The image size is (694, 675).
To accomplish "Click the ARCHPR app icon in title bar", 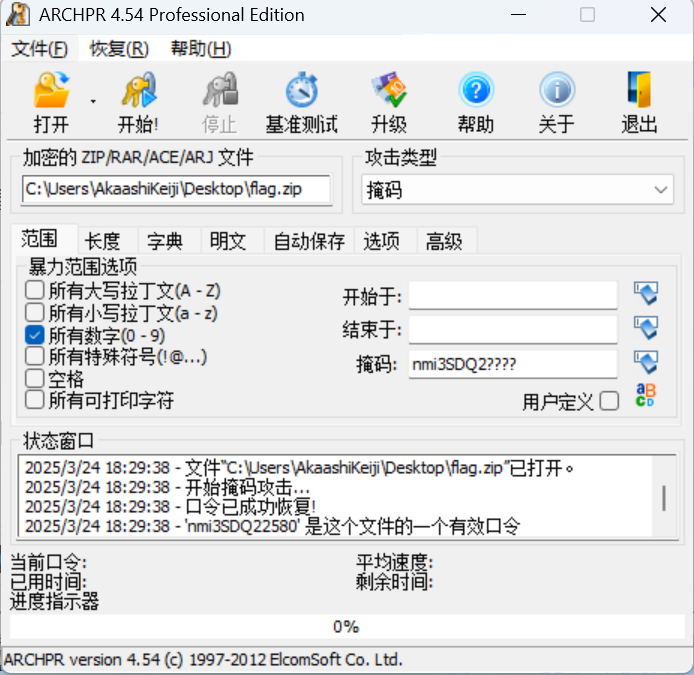I will pos(18,15).
